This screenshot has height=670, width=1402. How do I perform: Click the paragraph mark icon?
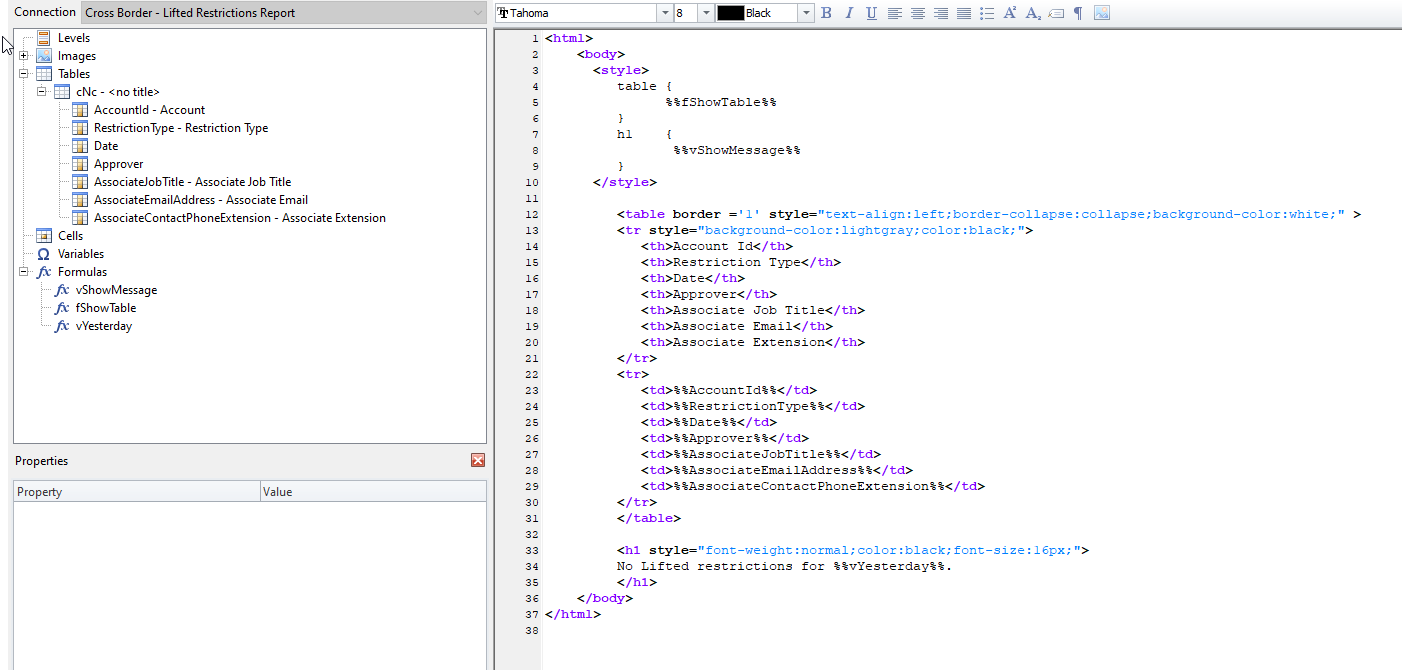pyautogui.click(x=1078, y=13)
